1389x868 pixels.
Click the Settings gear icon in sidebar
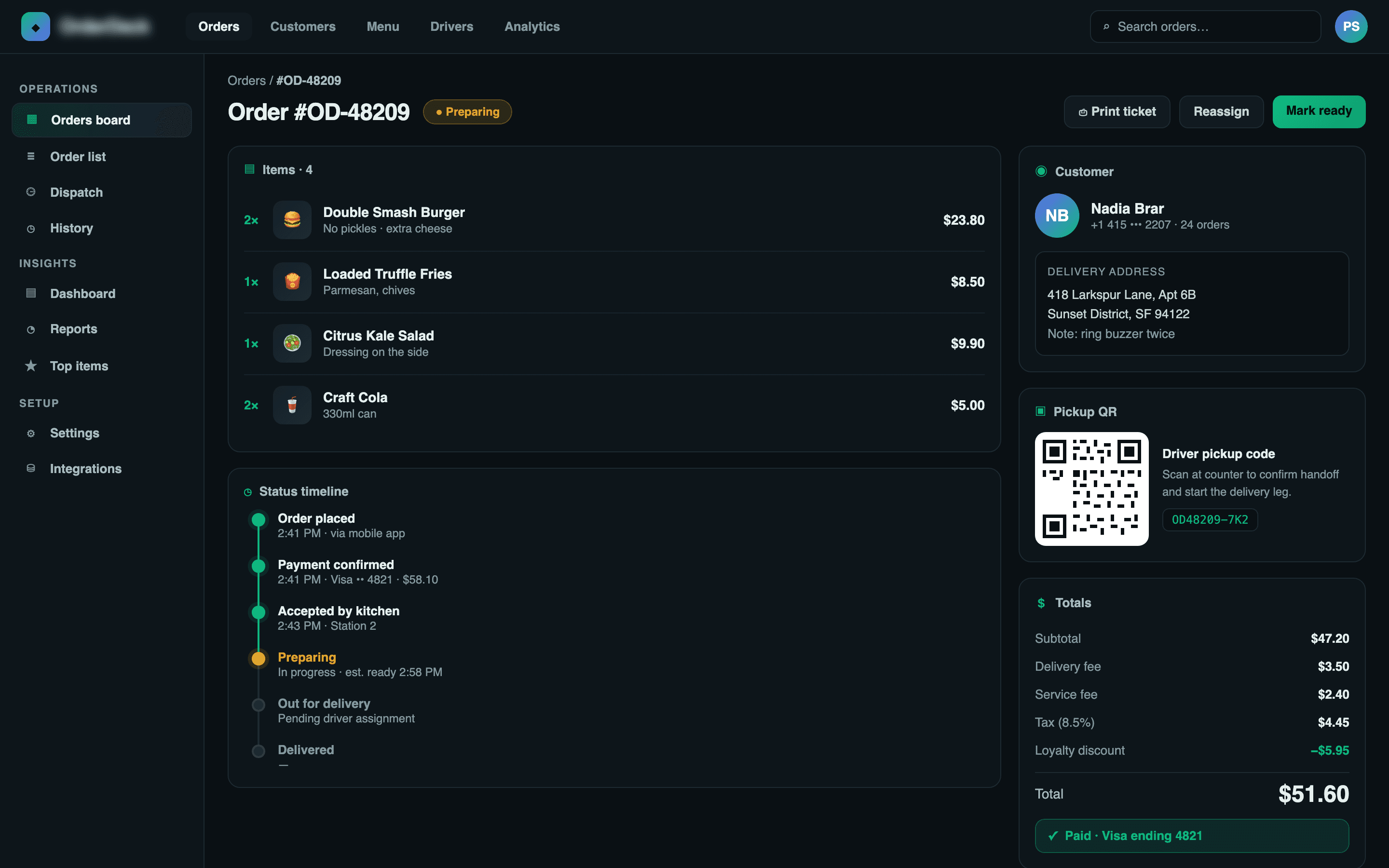[31, 433]
